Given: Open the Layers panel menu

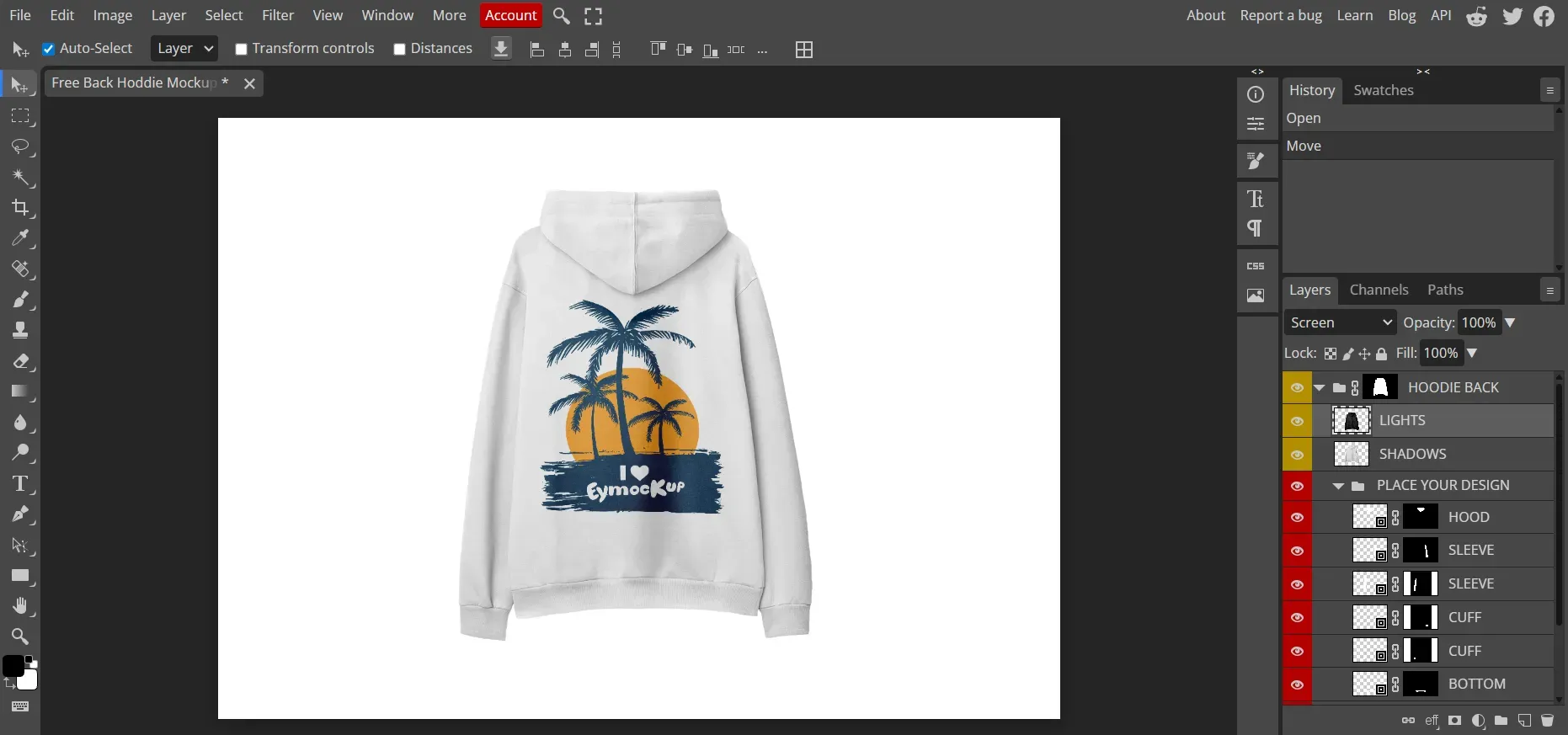Looking at the screenshot, I should (1549, 290).
